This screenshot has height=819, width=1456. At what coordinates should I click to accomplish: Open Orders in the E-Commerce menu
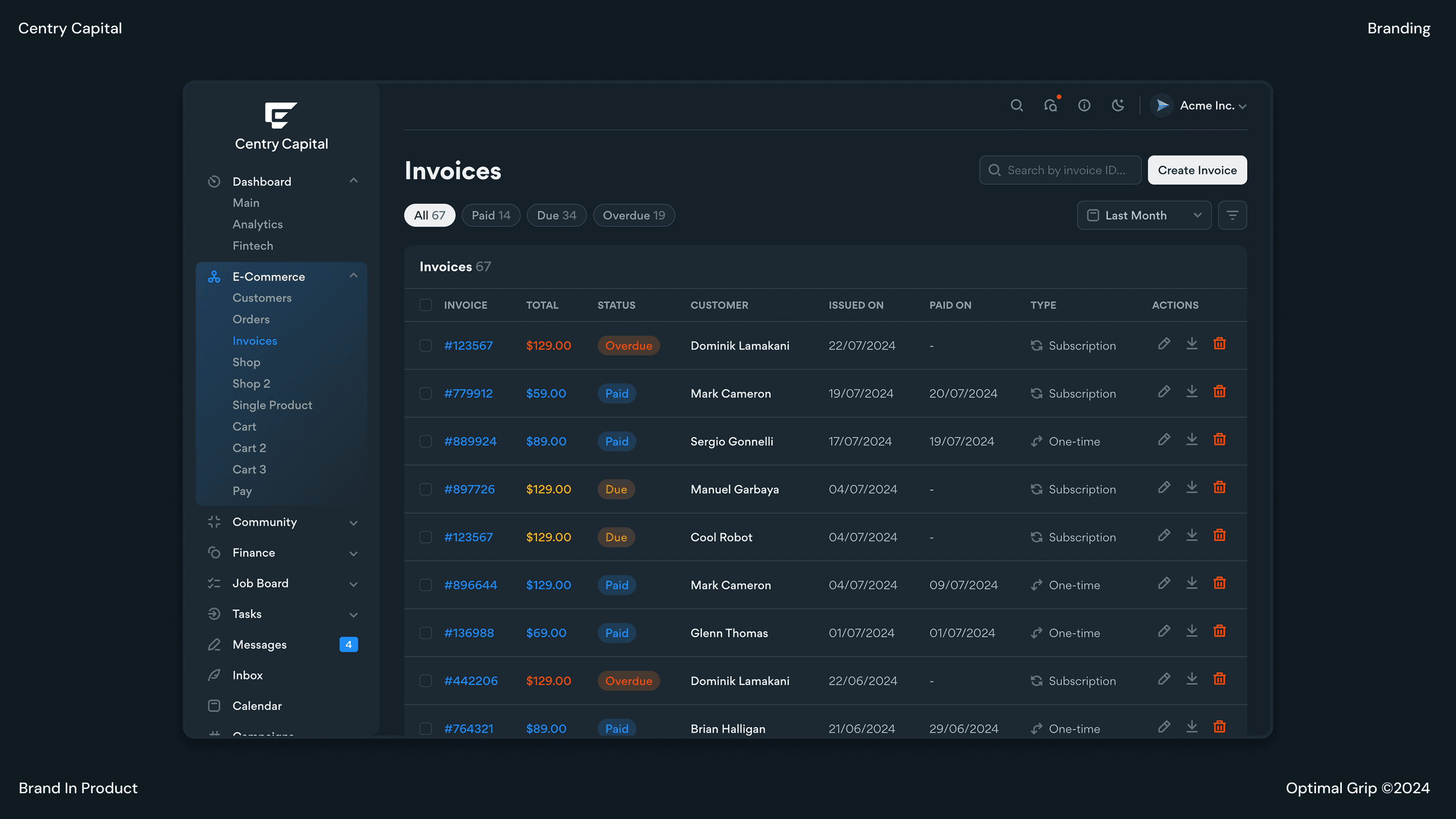point(251,320)
